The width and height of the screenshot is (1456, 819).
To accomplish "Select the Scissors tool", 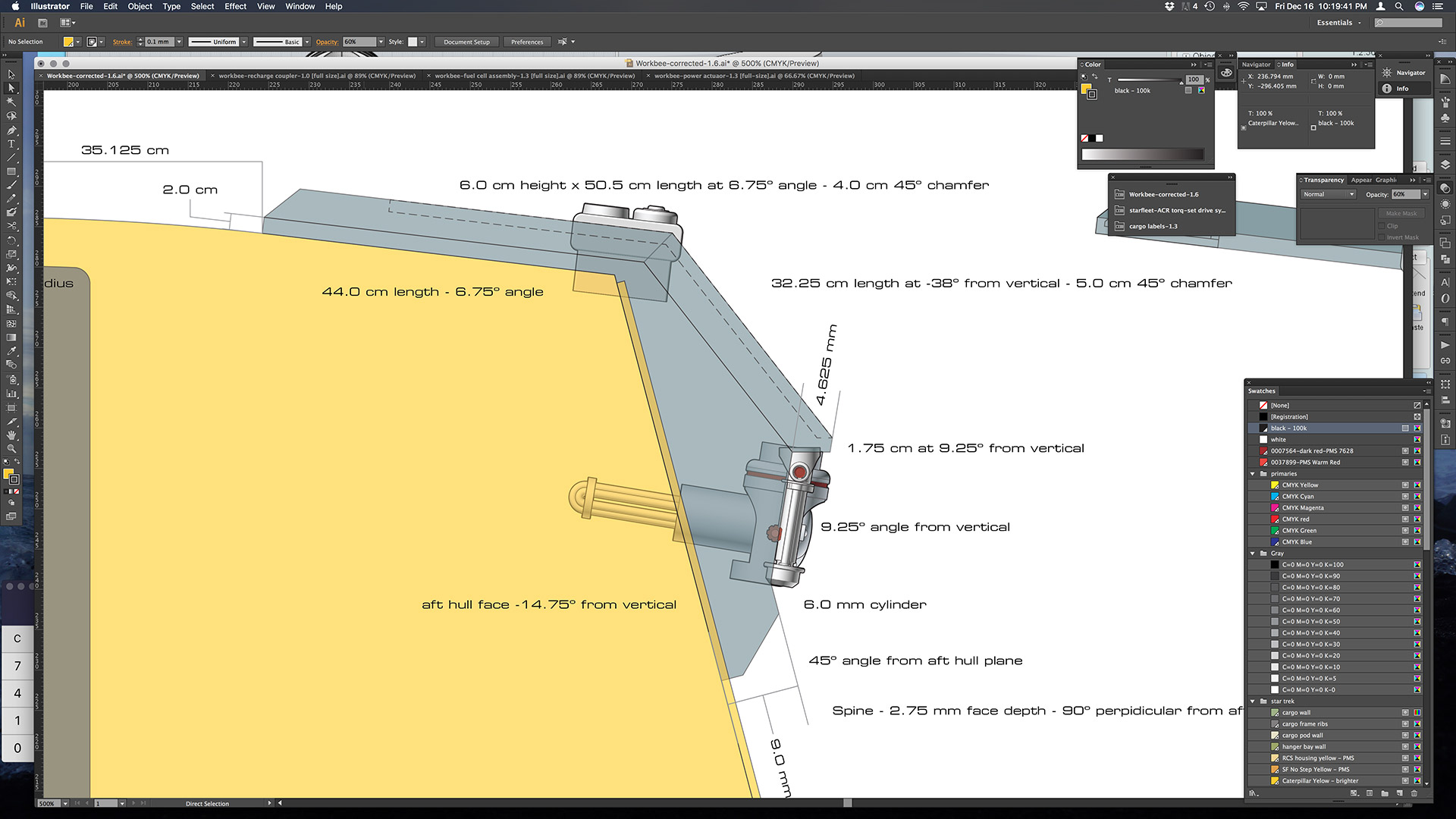I will [x=11, y=226].
